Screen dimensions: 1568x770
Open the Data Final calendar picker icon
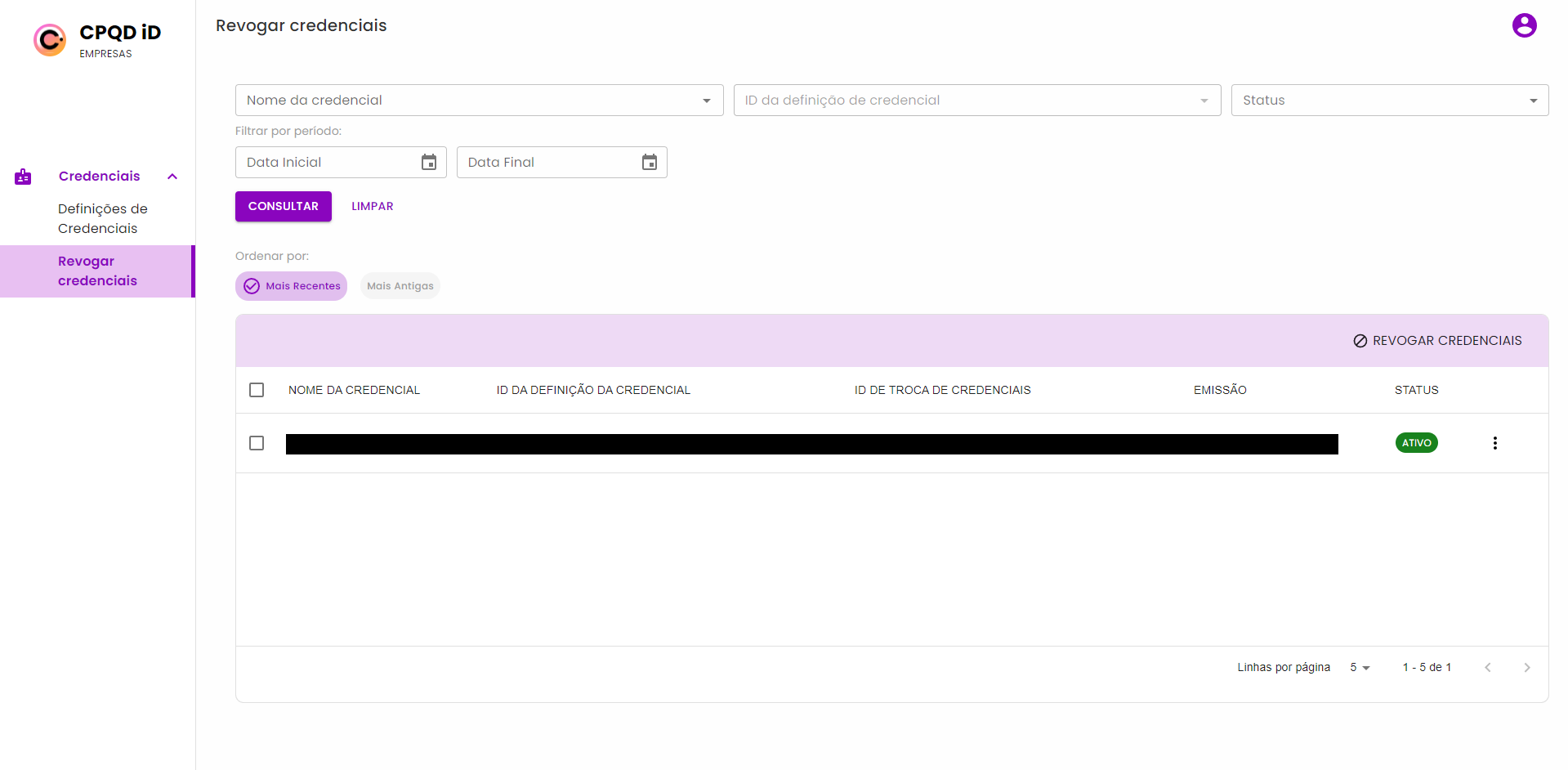650,162
